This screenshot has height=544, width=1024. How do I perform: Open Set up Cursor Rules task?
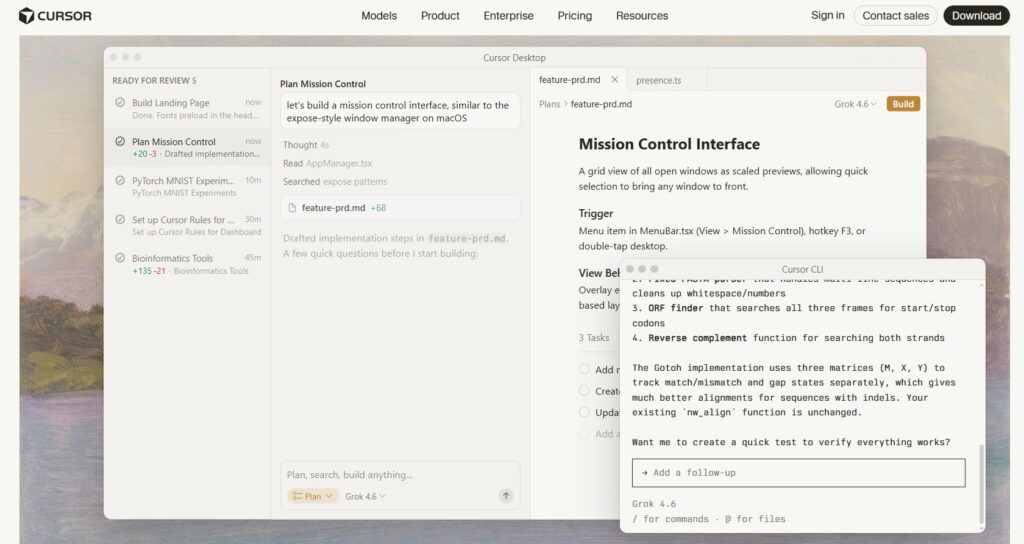pyautogui.click(x=187, y=225)
